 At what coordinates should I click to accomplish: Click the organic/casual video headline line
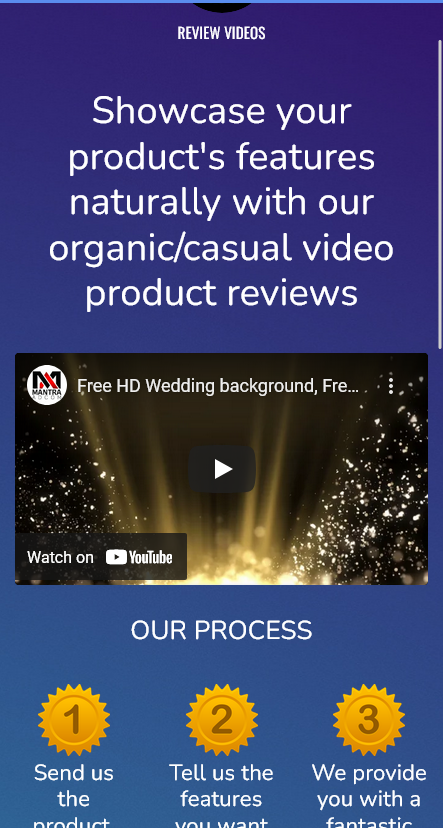pyautogui.click(x=221, y=248)
